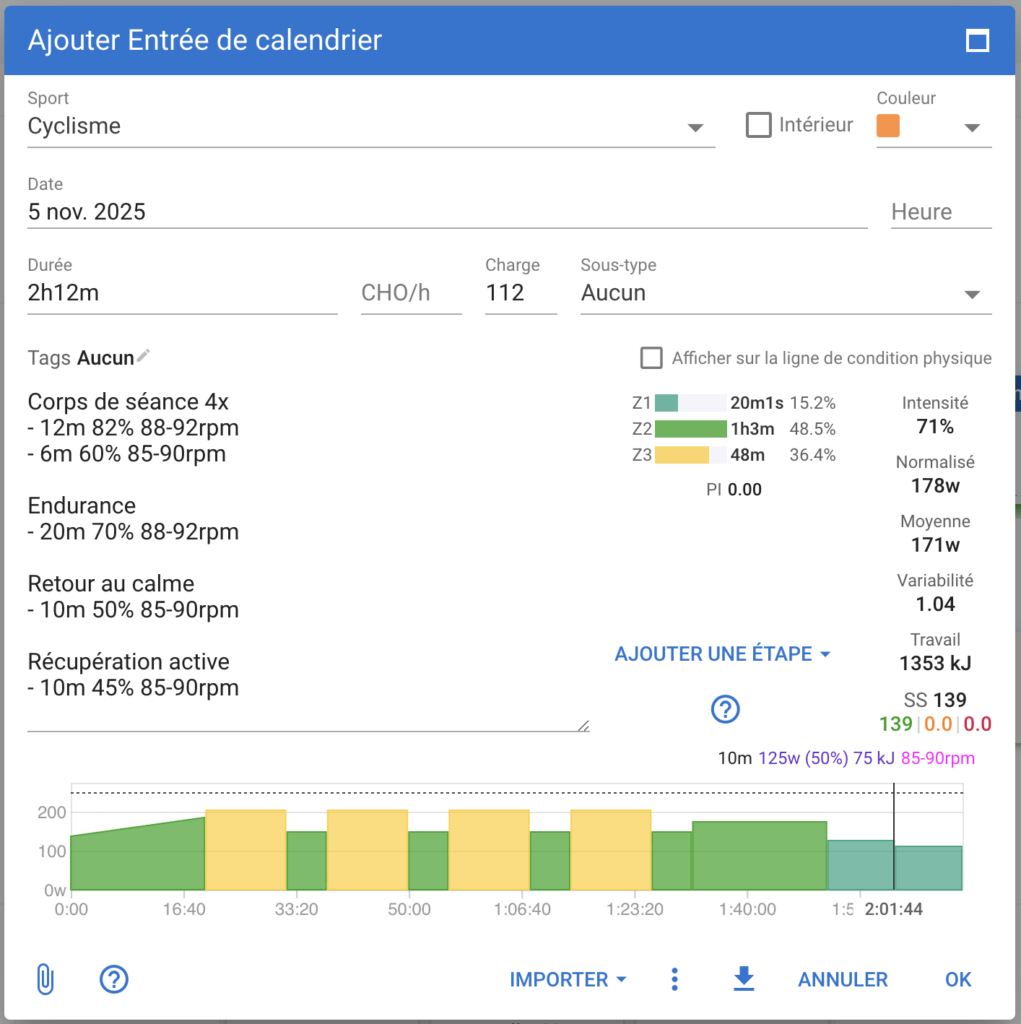This screenshot has width=1021, height=1024.
Task: Click the download workout icon
Action: [x=743, y=979]
